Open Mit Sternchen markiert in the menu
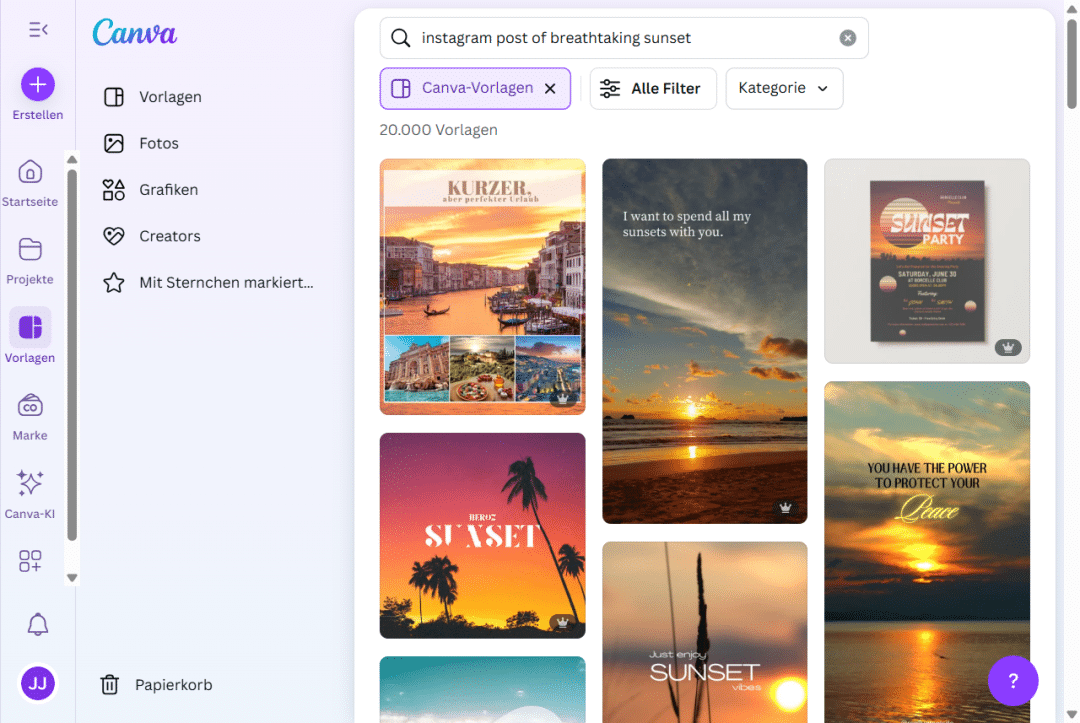The image size is (1080, 723). [x=208, y=282]
